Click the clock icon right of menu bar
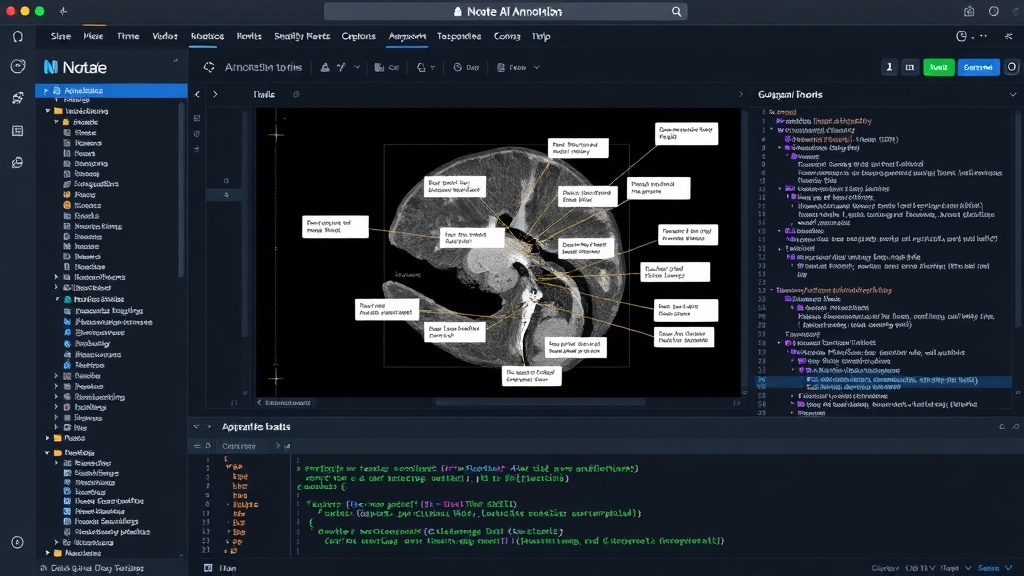The width and height of the screenshot is (1024, 576). click(x=961, y=37)
